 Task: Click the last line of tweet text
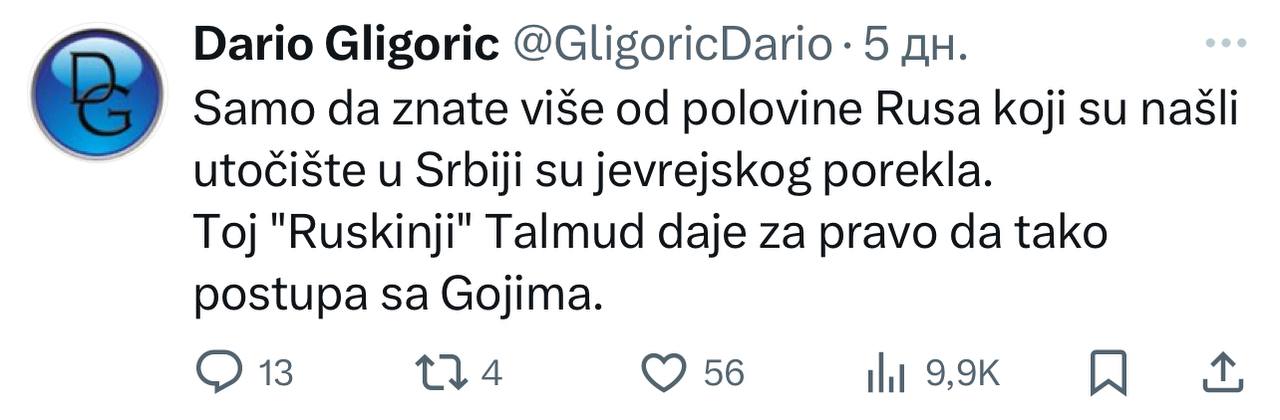(397, 296)
